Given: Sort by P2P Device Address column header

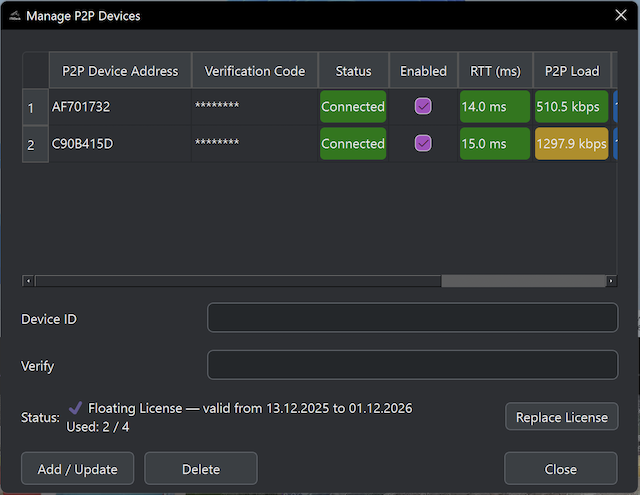Looking at the screenshot, I should pyautogui.click(x=120, y=71).
